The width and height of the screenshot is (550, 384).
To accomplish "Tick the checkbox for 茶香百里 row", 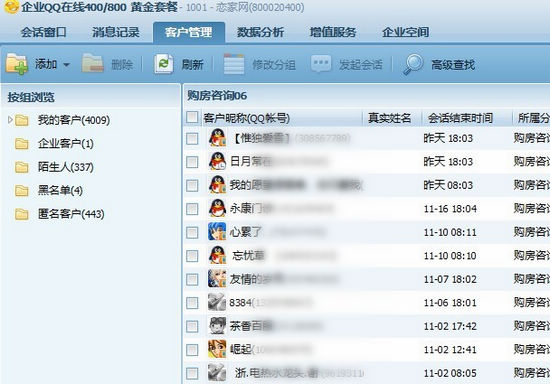I will tap(192, 326).
